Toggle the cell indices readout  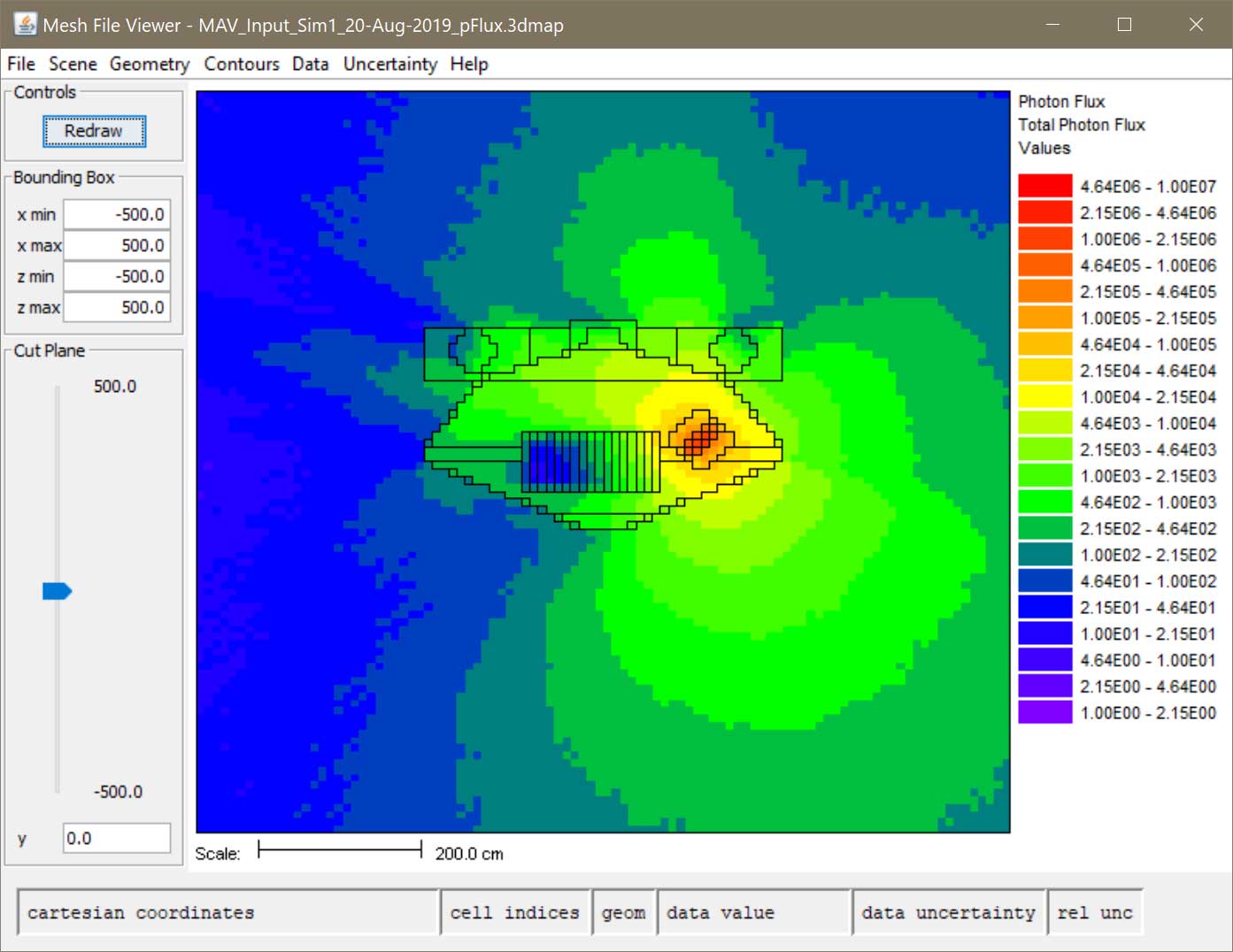[x=515, y=912]
